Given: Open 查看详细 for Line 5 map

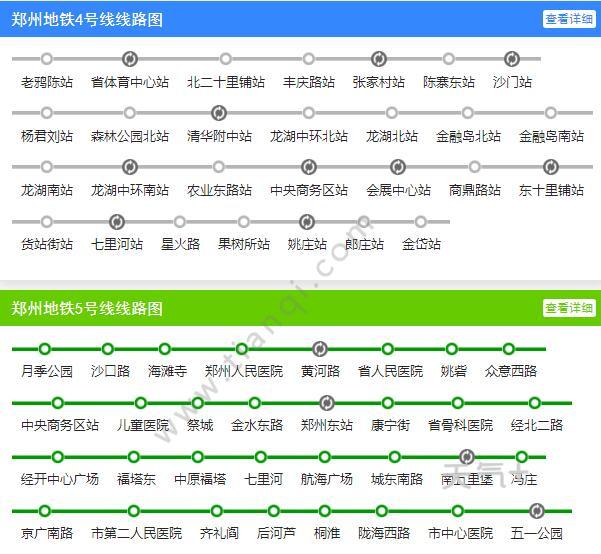Looking at the screenshot, I should 568,308.
